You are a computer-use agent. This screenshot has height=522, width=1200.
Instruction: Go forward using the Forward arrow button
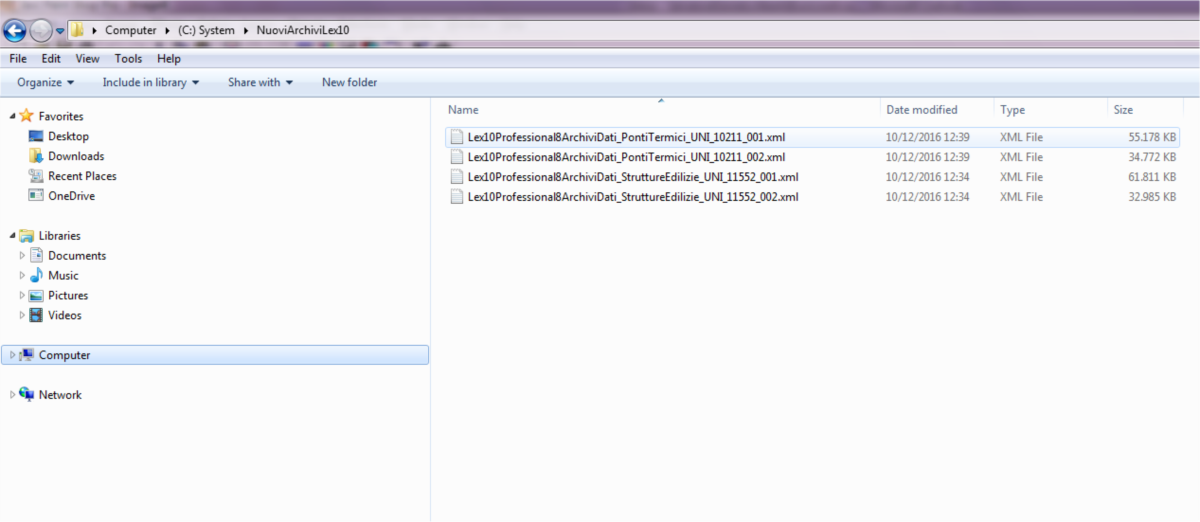[x=41, y=30]
